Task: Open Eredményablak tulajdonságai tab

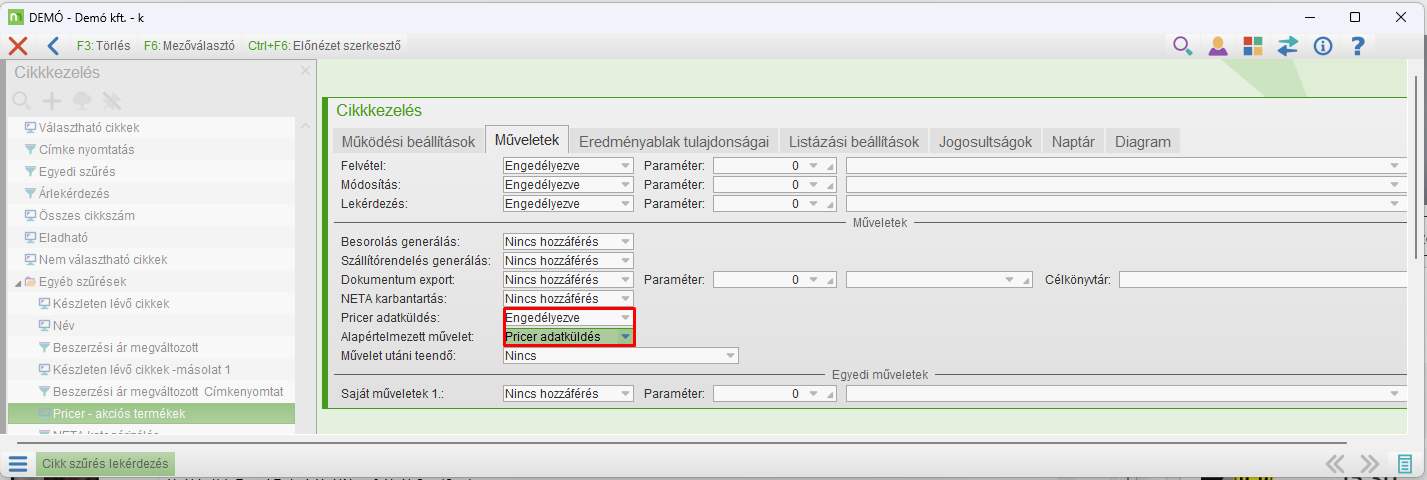Action: coord(673,142)
